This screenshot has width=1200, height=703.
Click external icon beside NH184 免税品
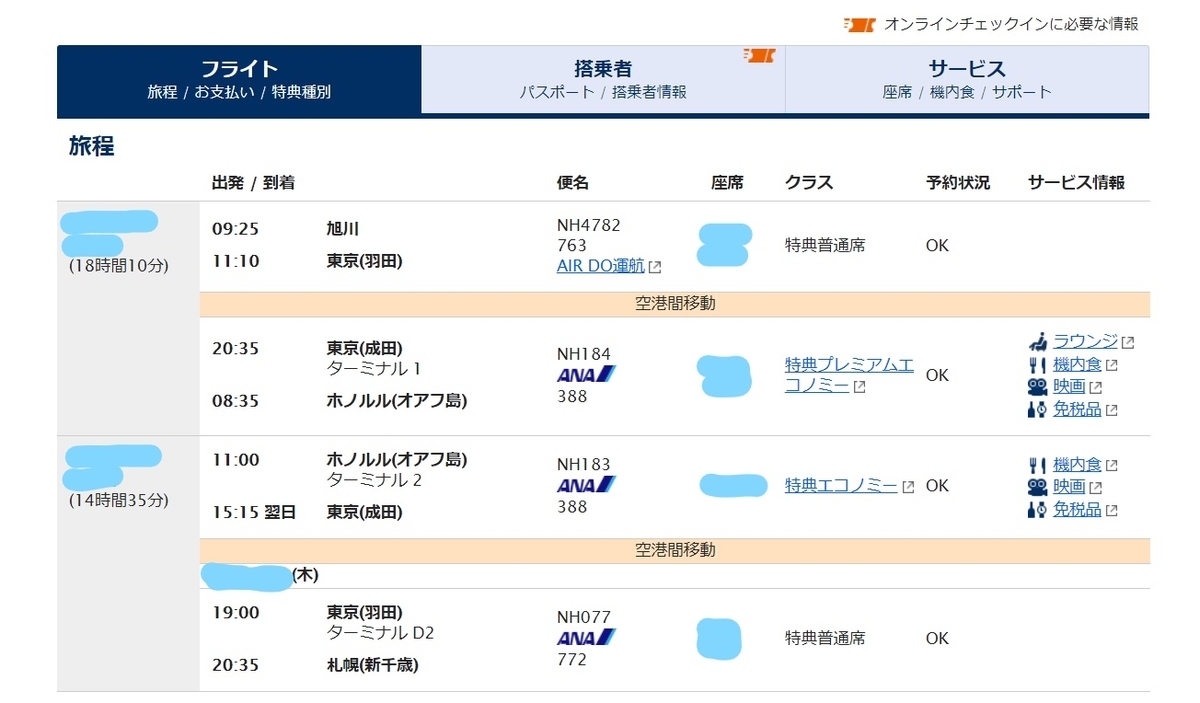coord(1112,410)
